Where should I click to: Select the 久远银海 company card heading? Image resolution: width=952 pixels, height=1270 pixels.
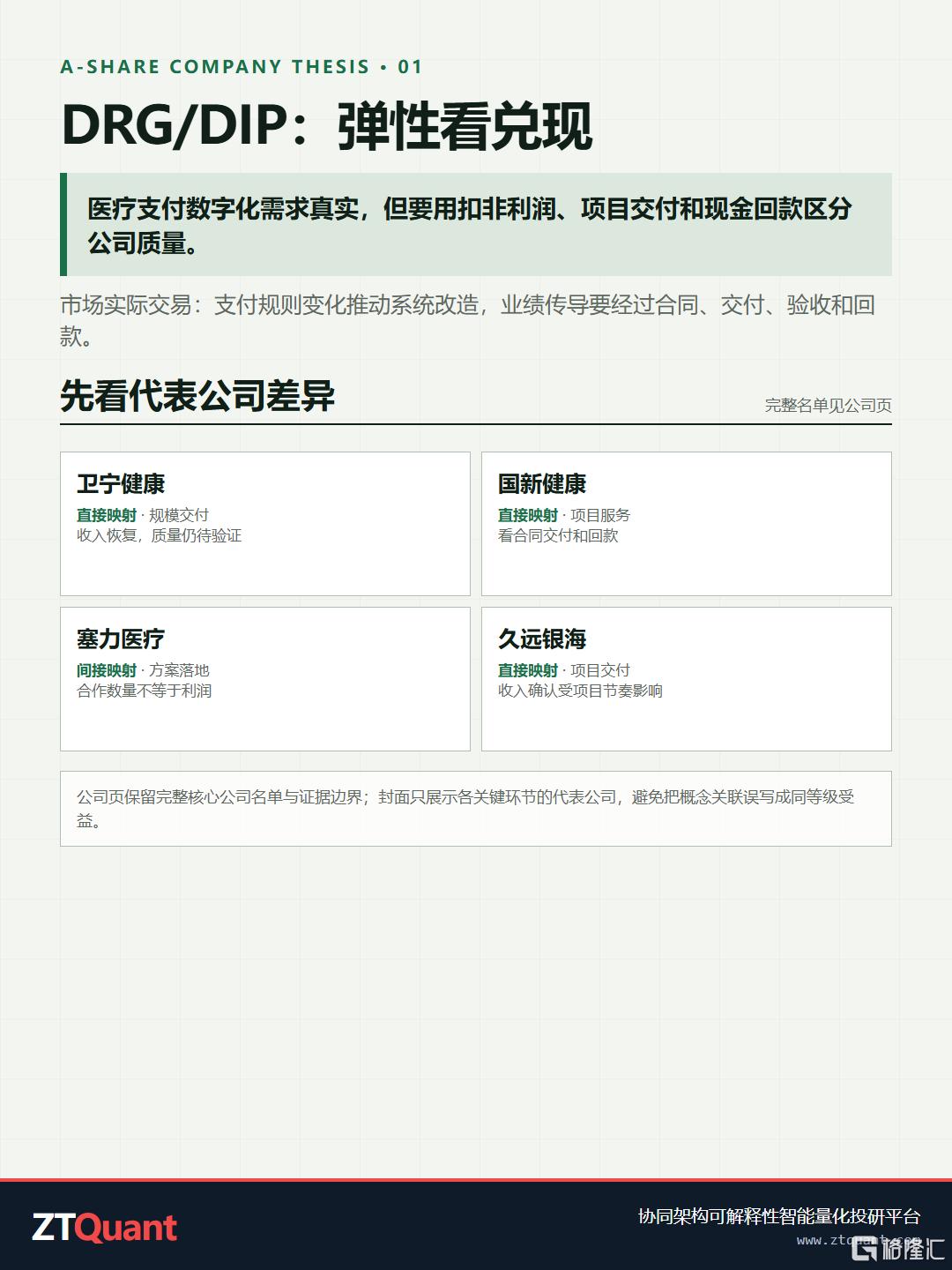(x=542, y=639)
